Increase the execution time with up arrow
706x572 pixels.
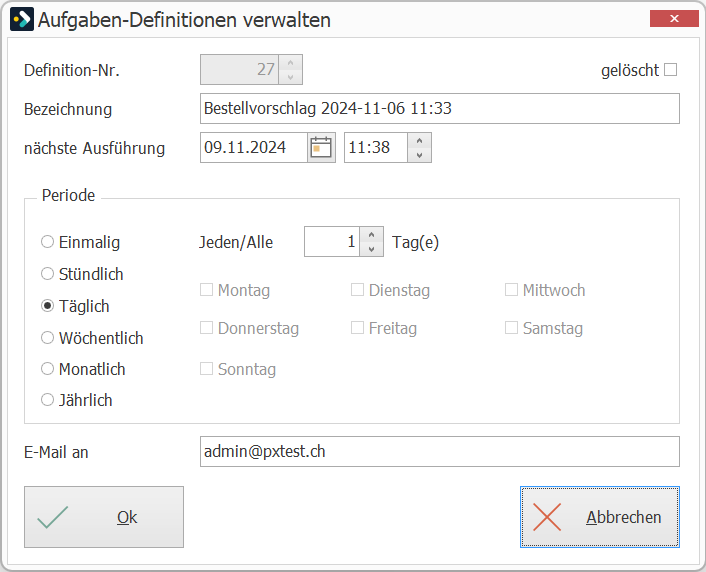[x=419, y=141]
